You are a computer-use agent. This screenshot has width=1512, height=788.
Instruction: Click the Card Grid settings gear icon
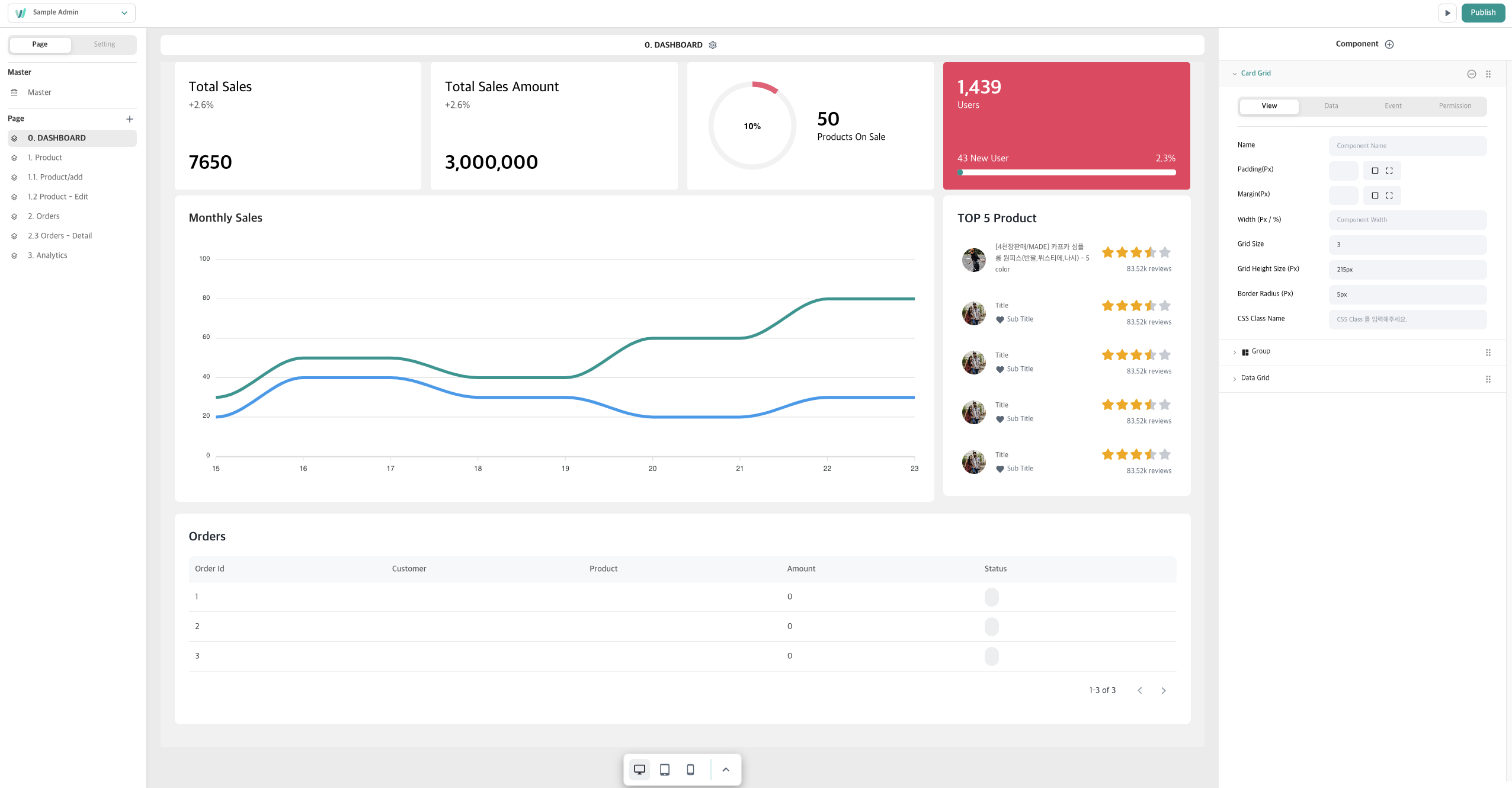(1471, 73)
